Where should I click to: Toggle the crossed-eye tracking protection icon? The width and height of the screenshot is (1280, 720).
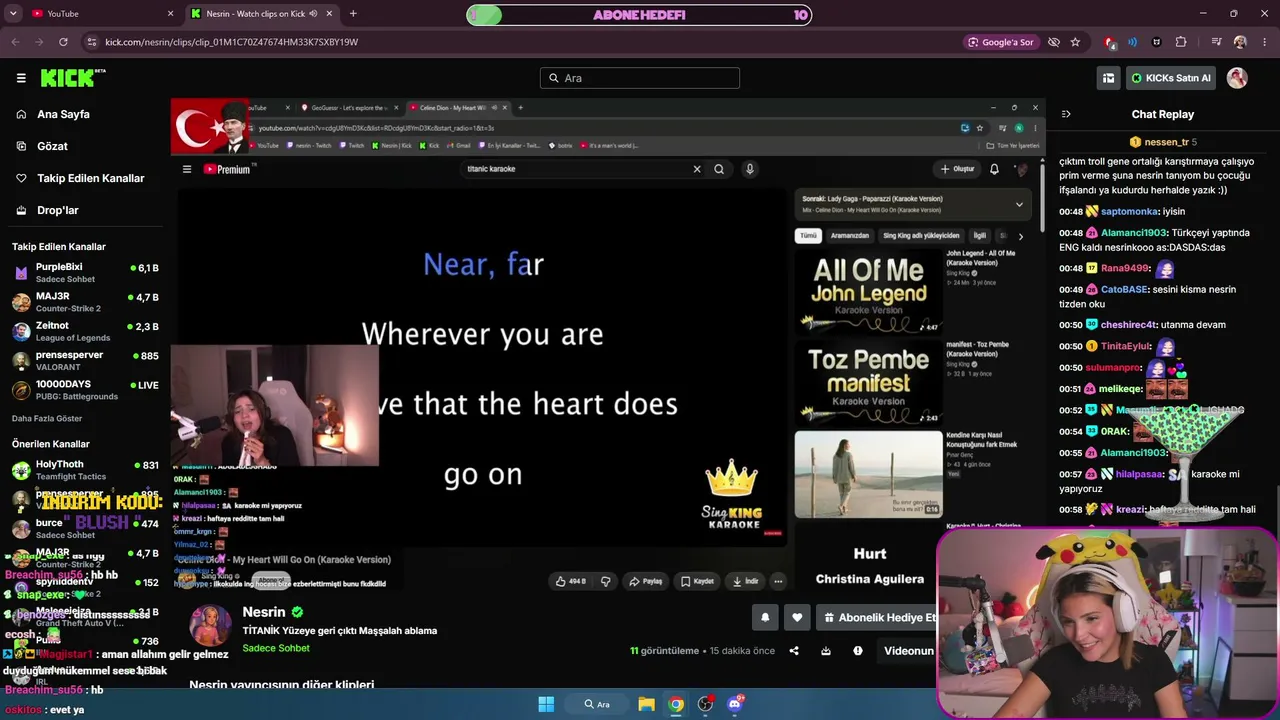tap(1053, 42)
